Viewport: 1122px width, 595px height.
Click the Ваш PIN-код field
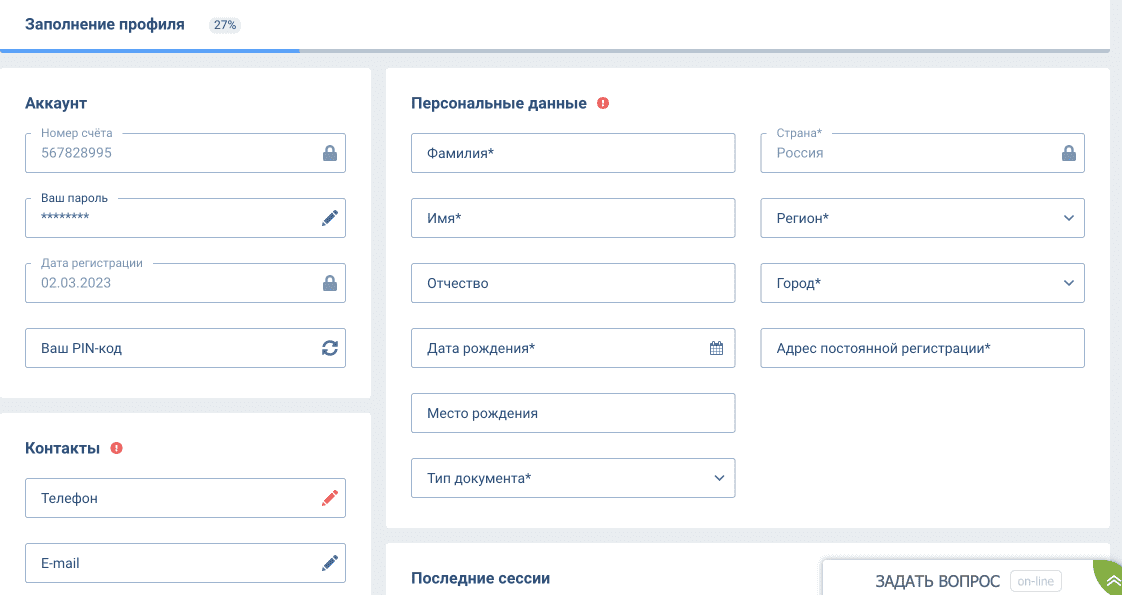coord(185,348)
